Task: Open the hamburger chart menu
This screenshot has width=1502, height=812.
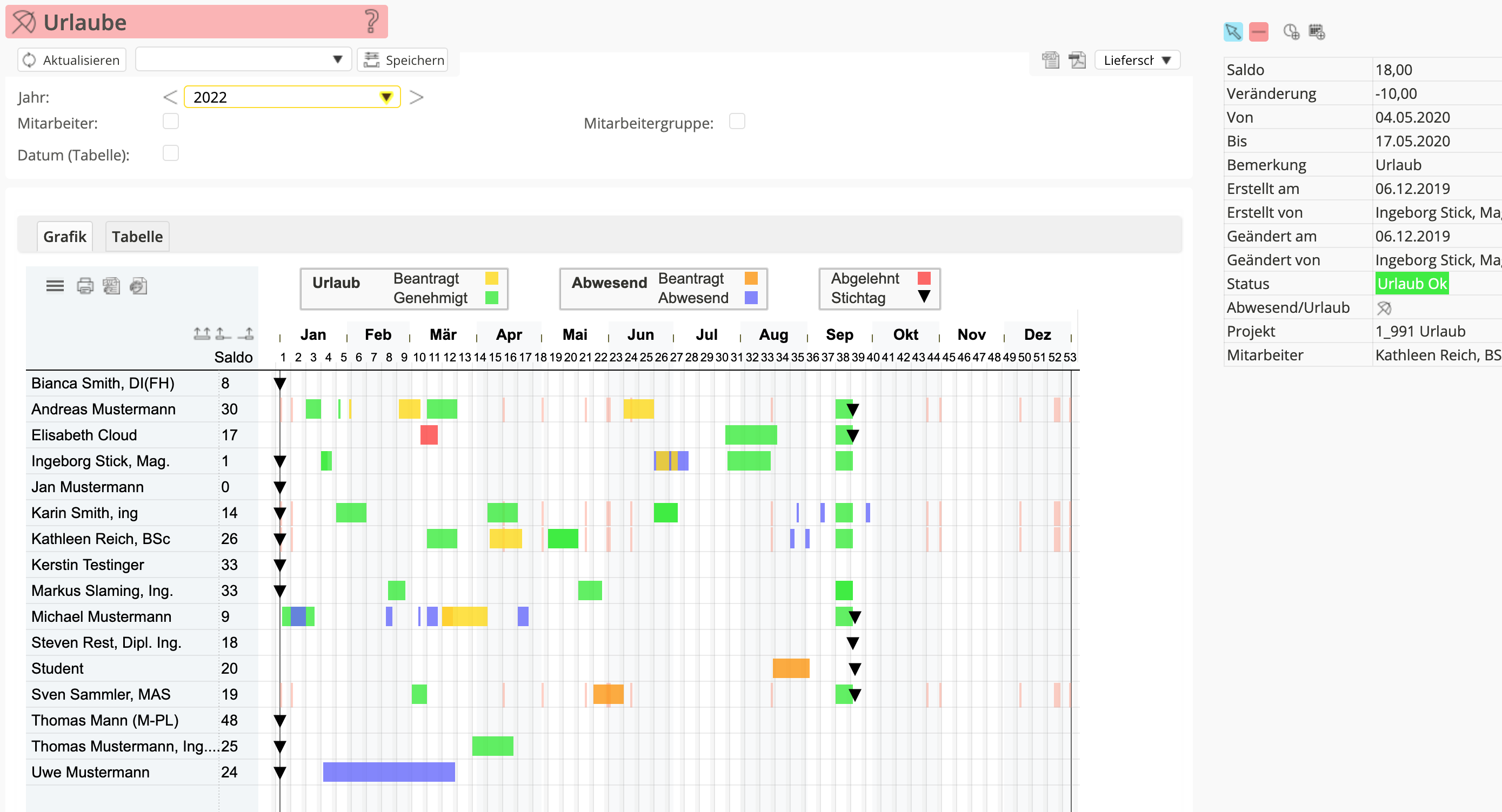Action: [x=55, y=286]
